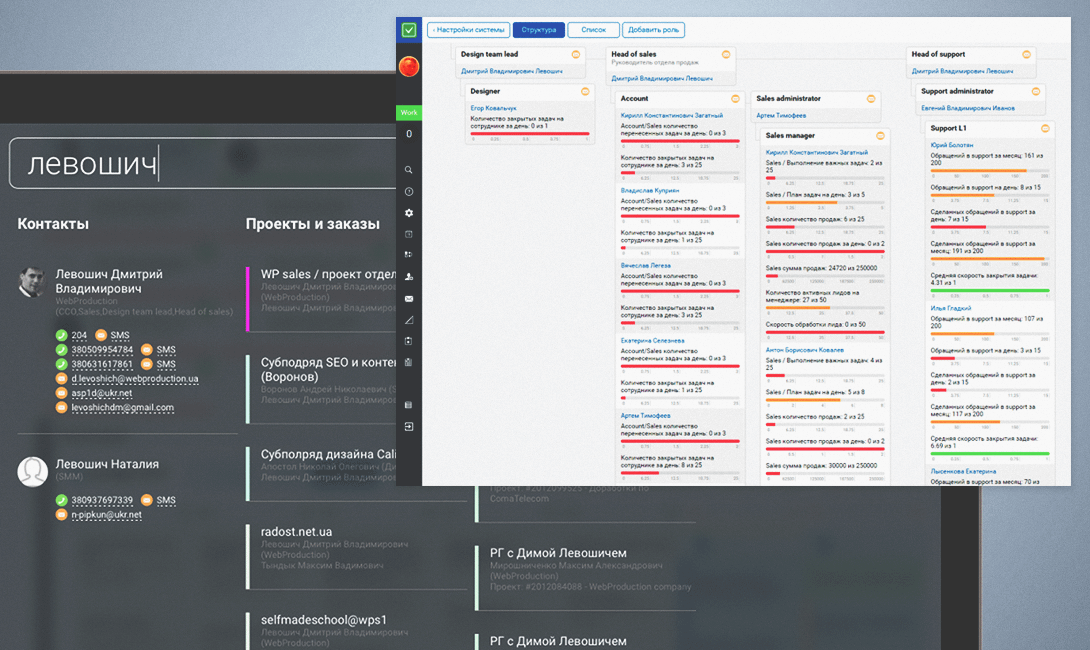
Task: Open Евгений Владимирович Иванов under Support administrator
Action: coord(968,108)
